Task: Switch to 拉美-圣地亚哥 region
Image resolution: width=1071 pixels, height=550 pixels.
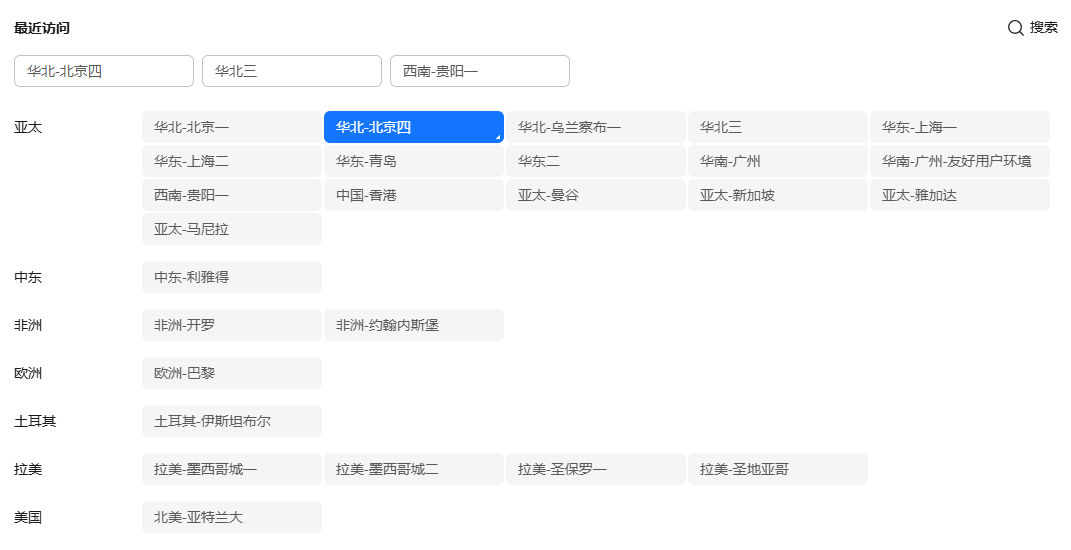Action: coord(778,469)
